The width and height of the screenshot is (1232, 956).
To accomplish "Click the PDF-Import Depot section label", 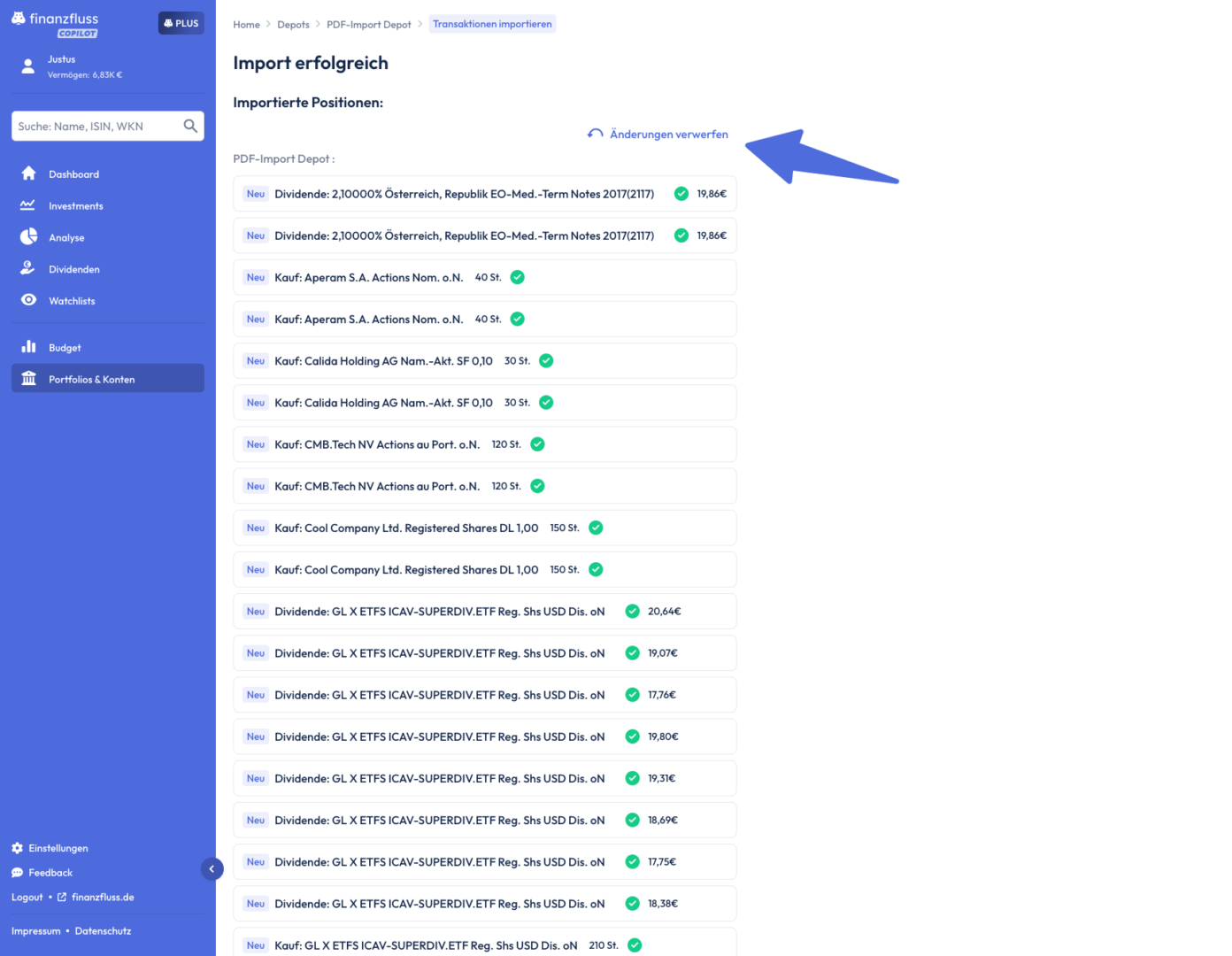I will (283, 159).
